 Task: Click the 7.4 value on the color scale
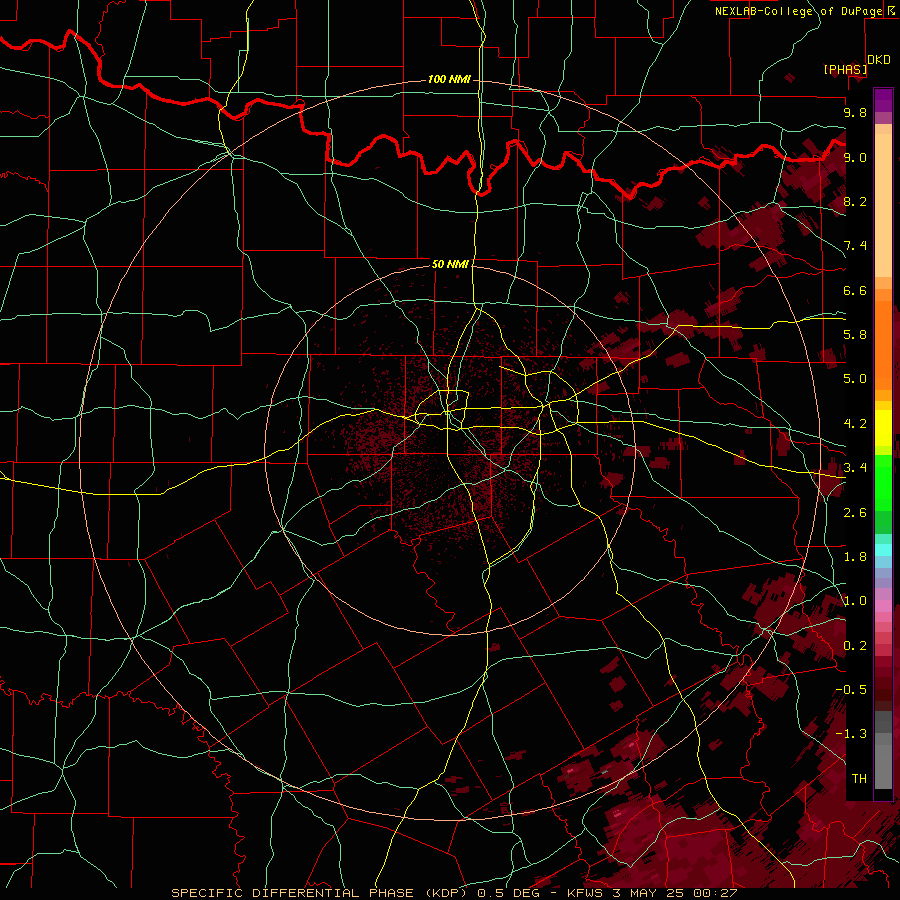pos(855,246)
